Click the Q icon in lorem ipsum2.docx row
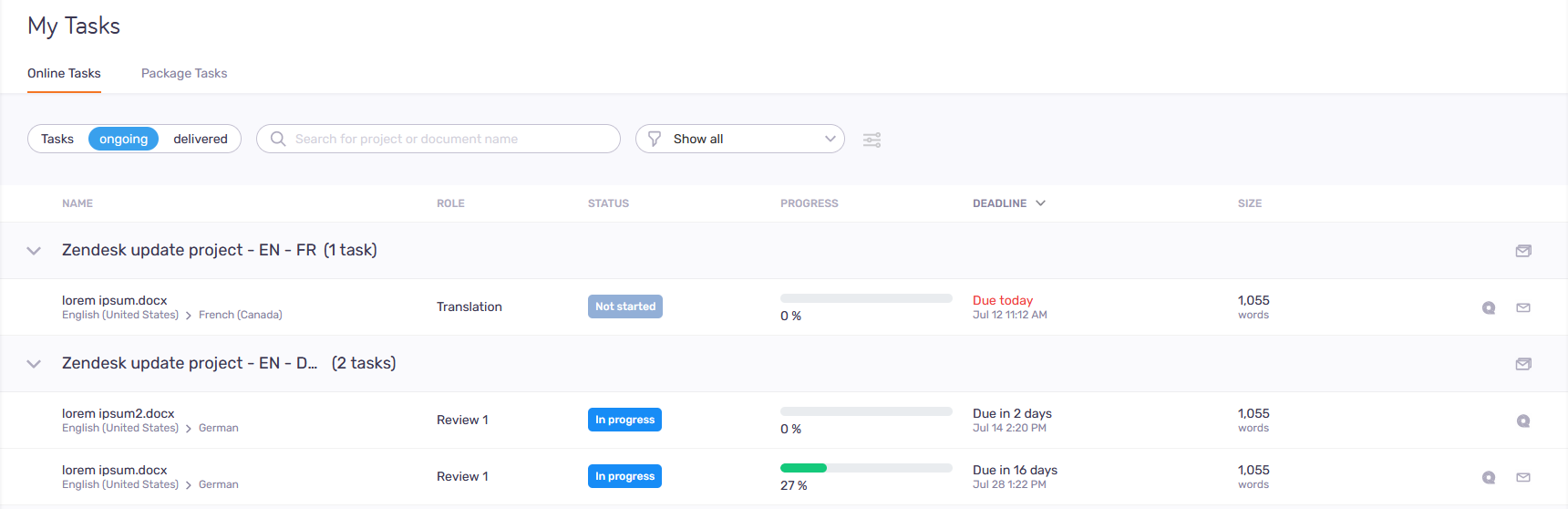This screenshot has height=509, width=1568. [x=1522, y=421]
